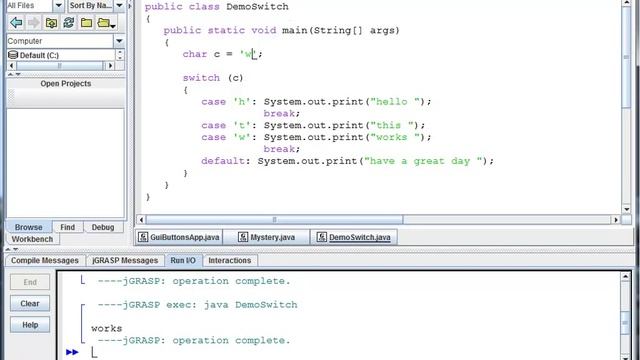
Task: Click the End button
Action: click(x=30, y=282)
